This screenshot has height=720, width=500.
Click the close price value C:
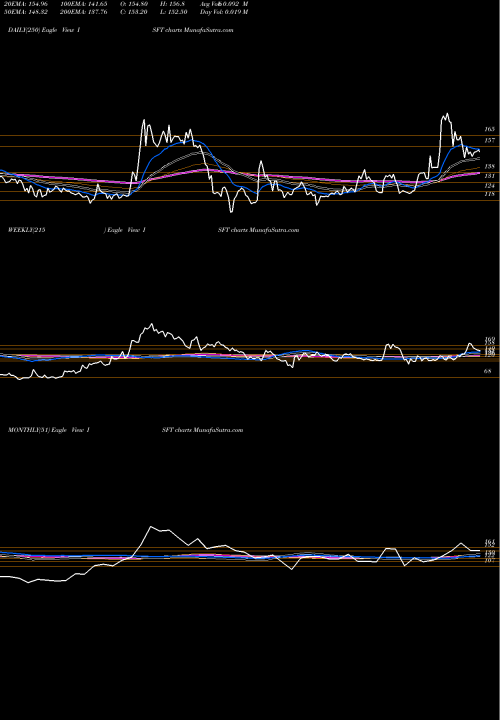click(x=134, y=11)
